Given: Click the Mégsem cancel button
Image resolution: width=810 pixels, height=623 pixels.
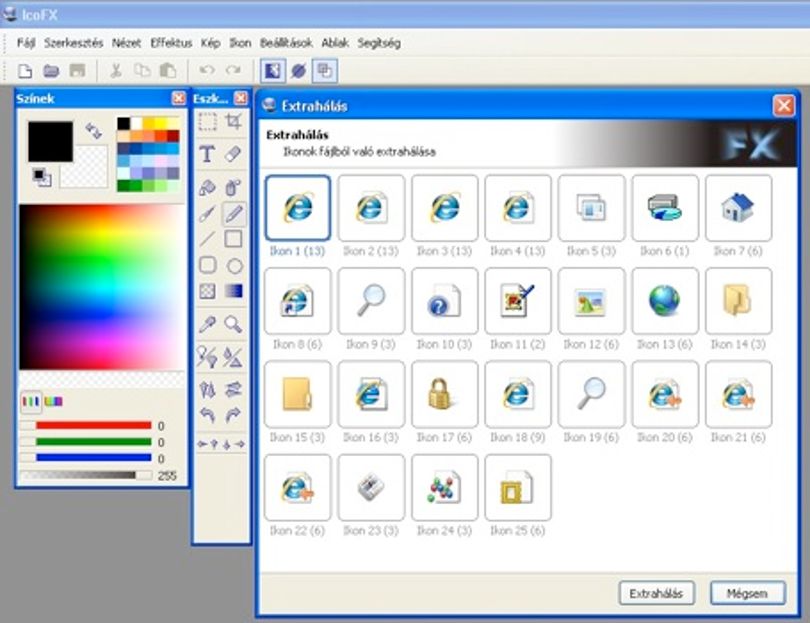Looking at the screenshot, I should click(747, 593).
